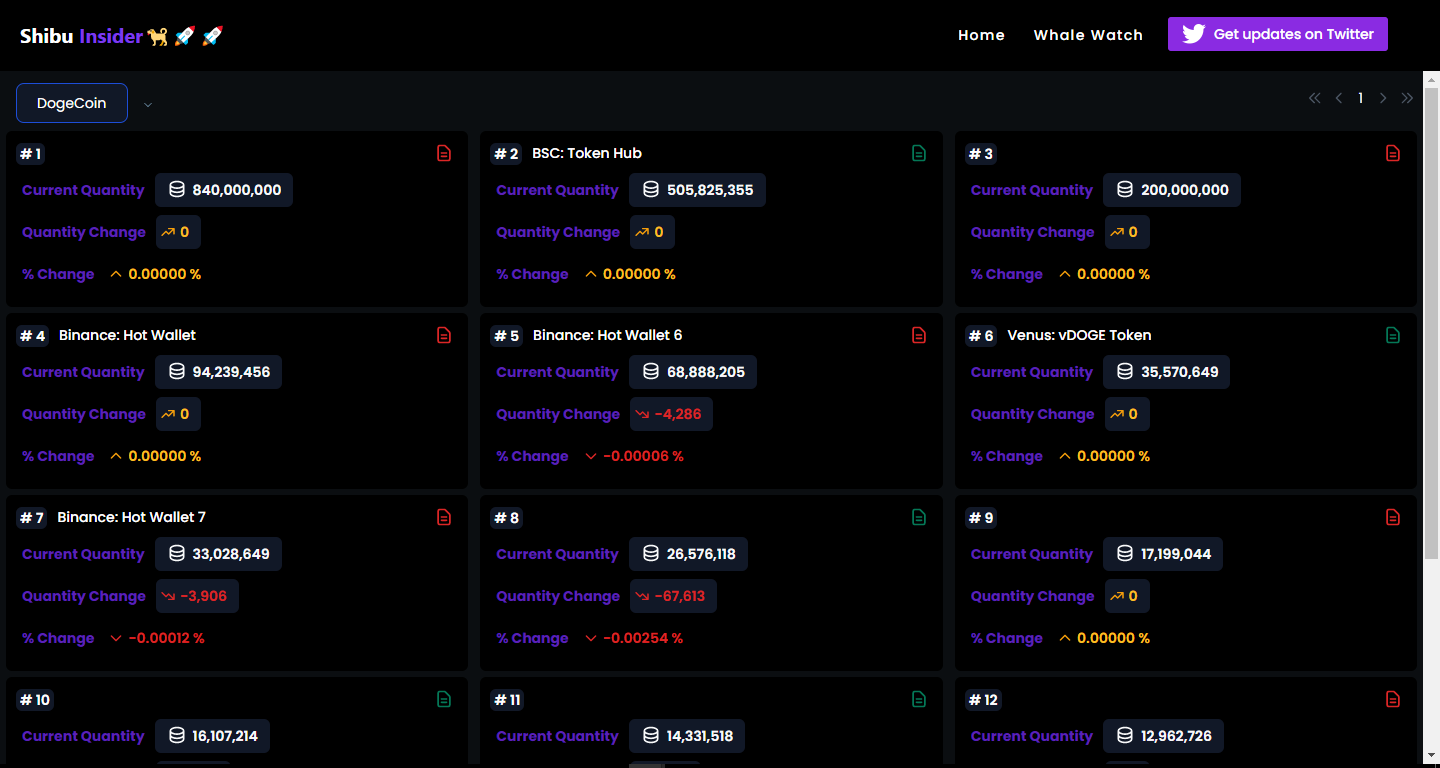1440x768 pixels.
Task: Expand the chevron next to DogeCoin
Action: 148,104
